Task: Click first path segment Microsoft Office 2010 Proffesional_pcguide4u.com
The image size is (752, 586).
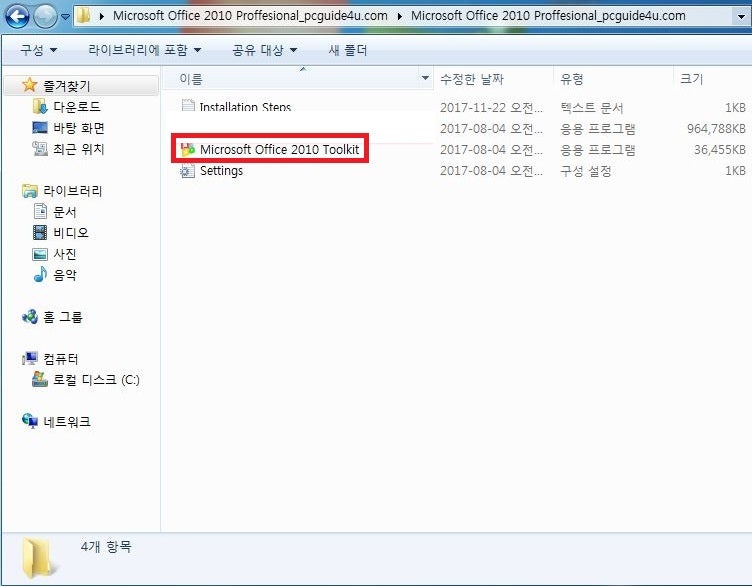Action: (x=250, y=16)
